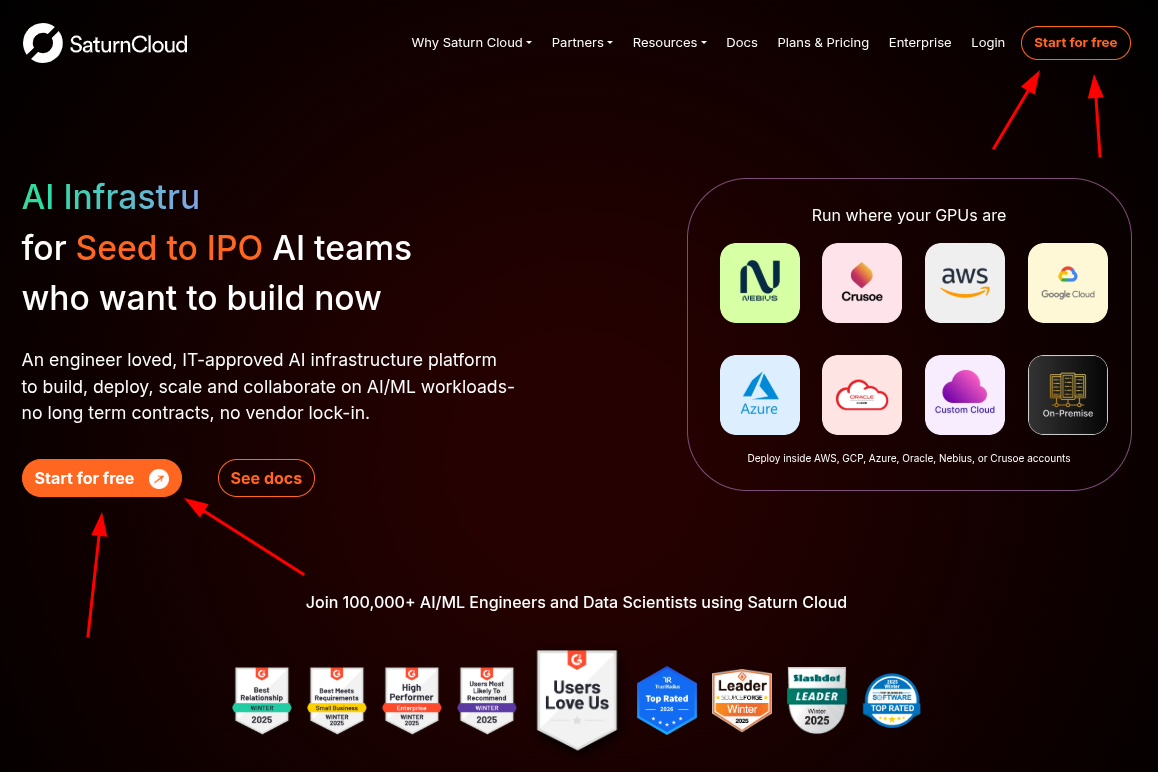Image resolution: width=1158 pixels, height=772 pixels.
Task: Choose the On-Premise deployment tile
Action: [x=1067, y=394]
